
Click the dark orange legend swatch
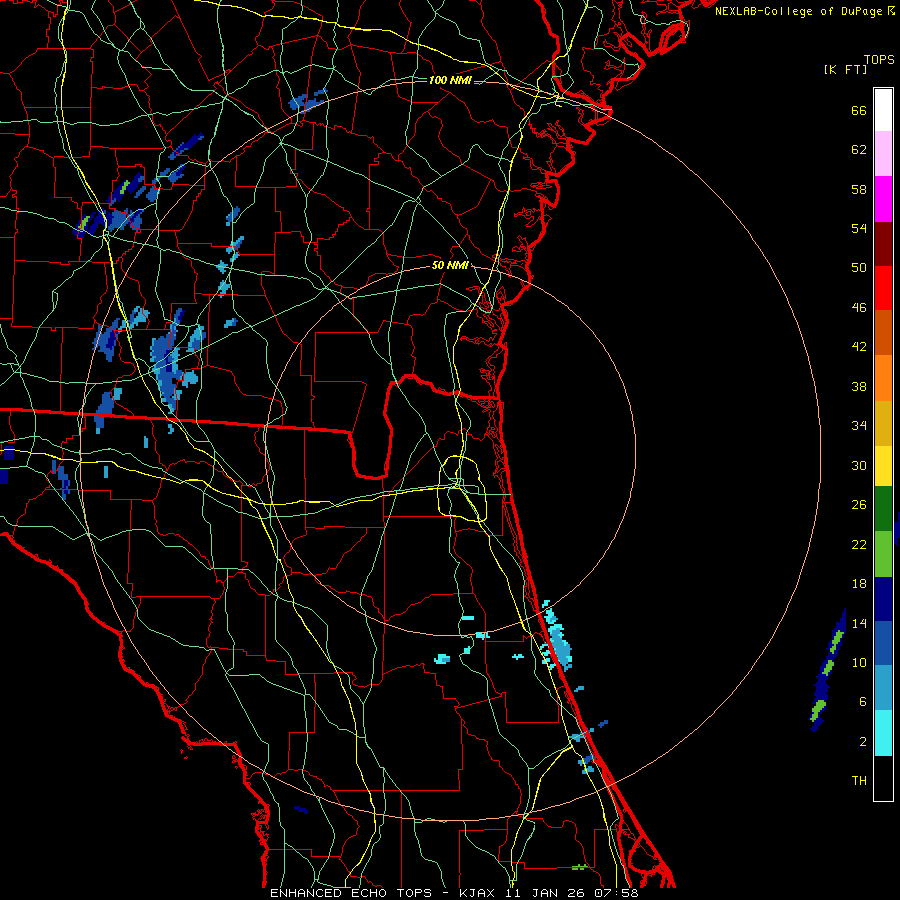(883, 332)
